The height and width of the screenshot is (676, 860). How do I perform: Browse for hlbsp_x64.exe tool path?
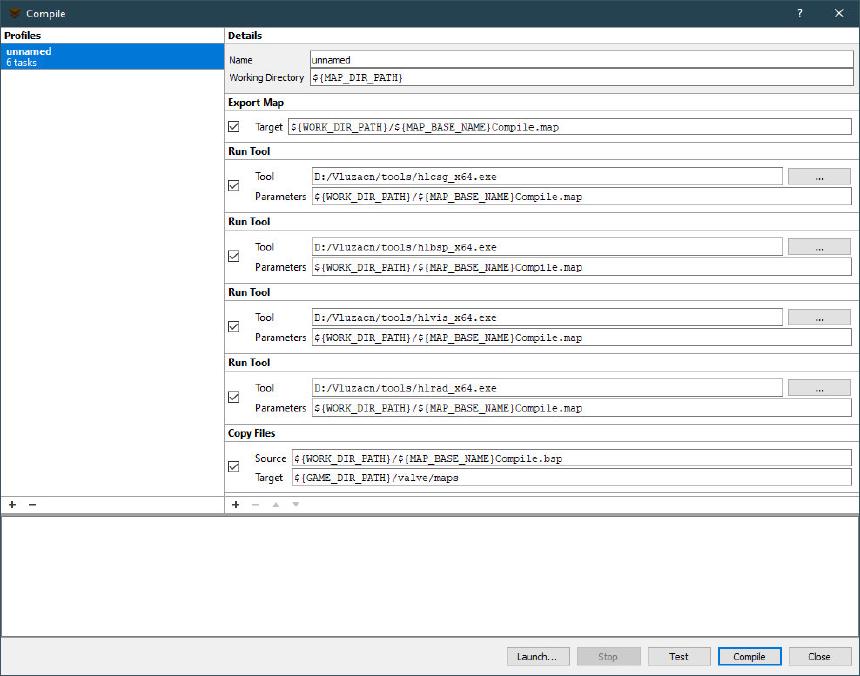(819, 247)
